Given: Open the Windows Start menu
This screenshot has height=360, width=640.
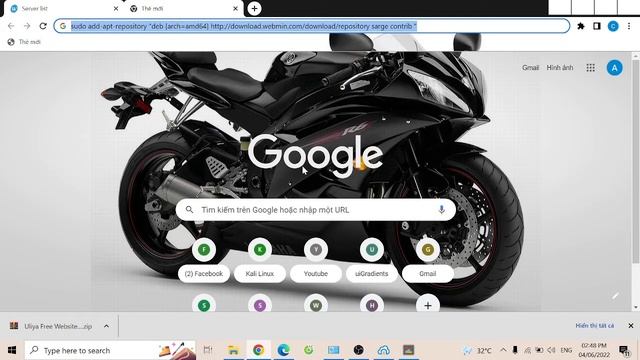Looking at the screenshot, I should (12, 350).
